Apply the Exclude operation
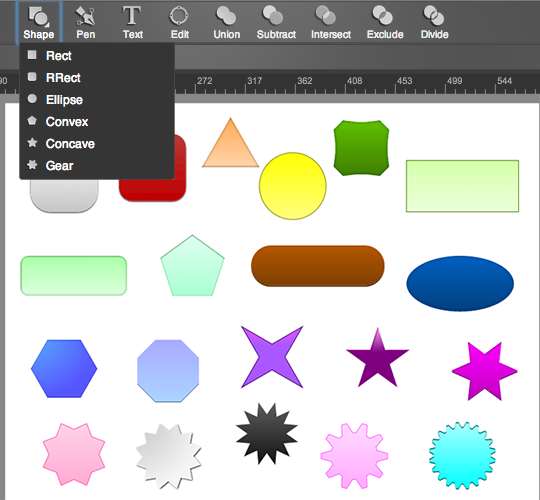540x500 pixels. pos(385,22)
